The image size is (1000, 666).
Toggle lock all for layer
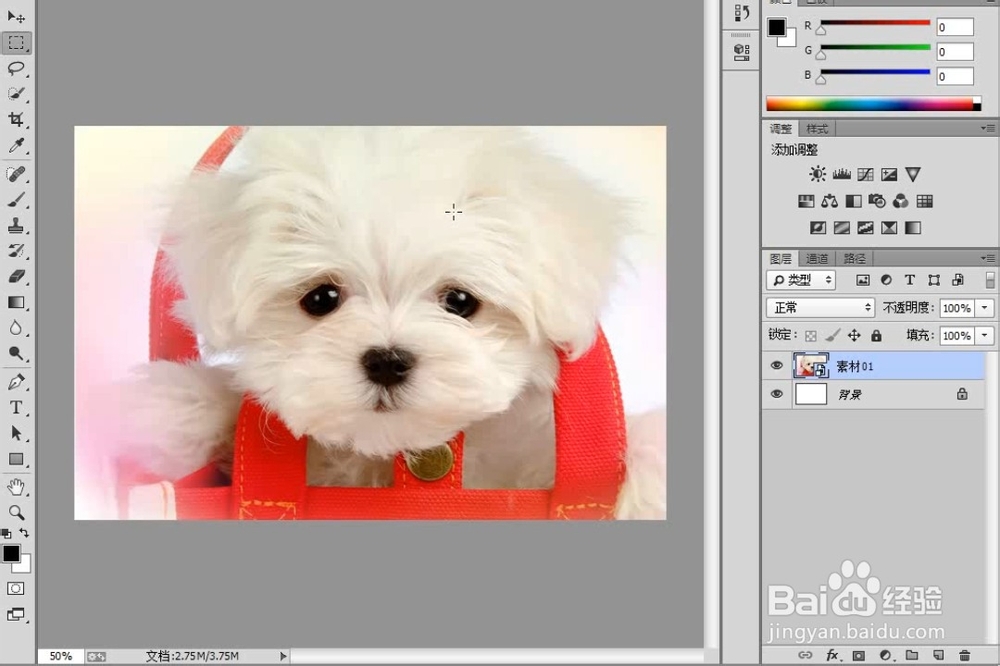[x=876, y=335]
